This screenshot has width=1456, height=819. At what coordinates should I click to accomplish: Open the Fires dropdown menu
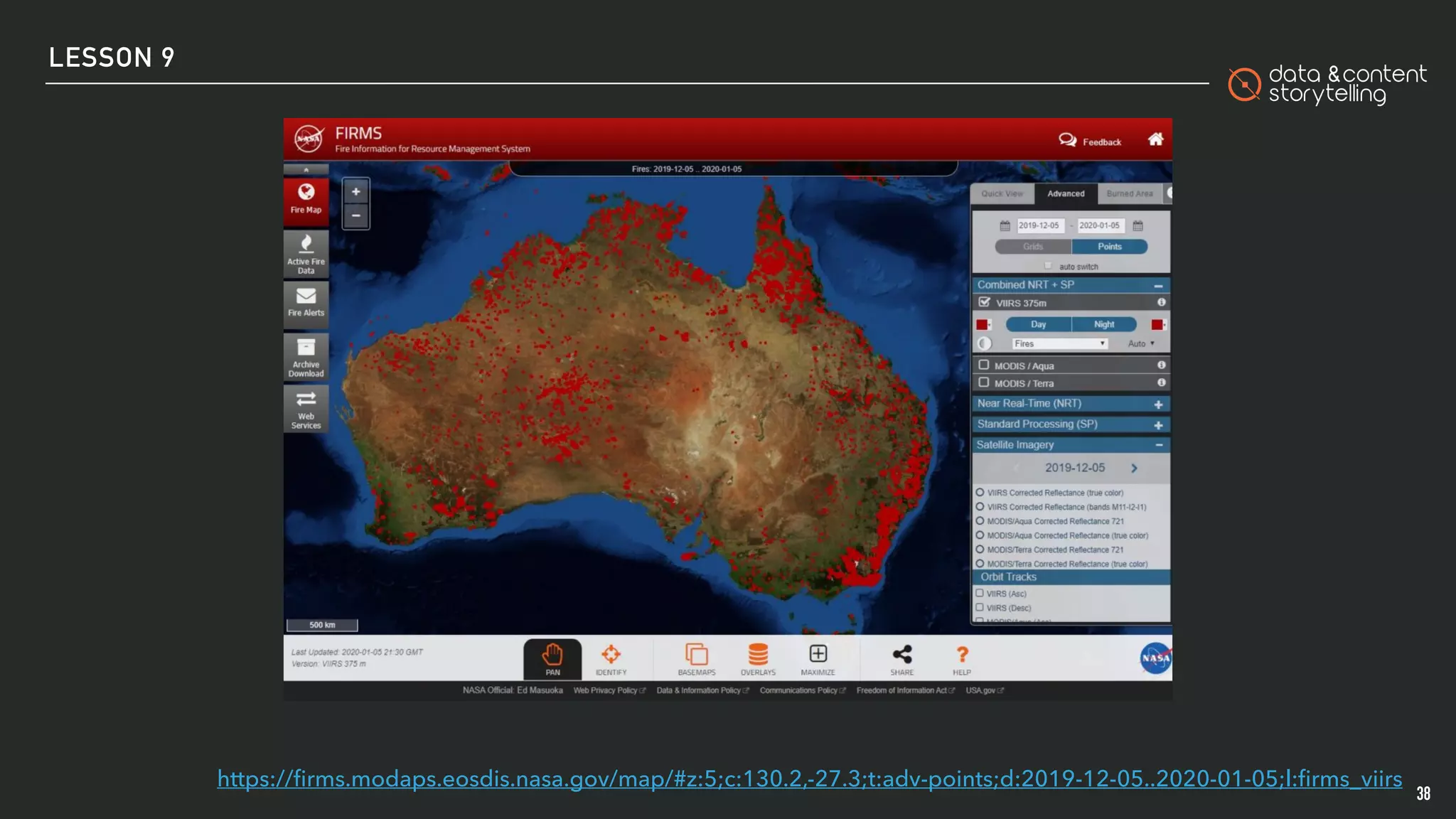[1059, 343]
